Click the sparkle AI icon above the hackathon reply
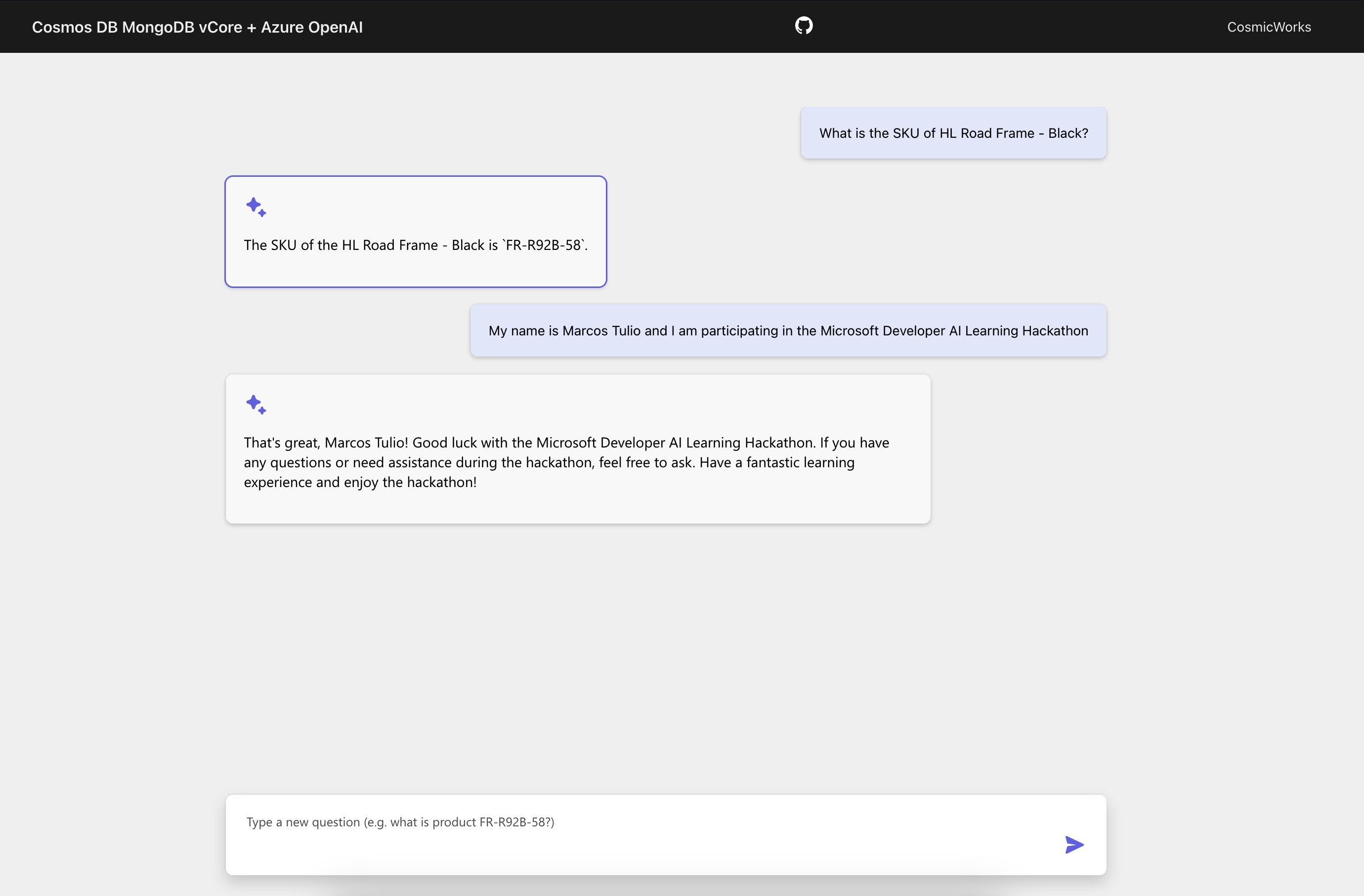The width and height of the screenshot is (1364, 896). [x=256, y=405]
